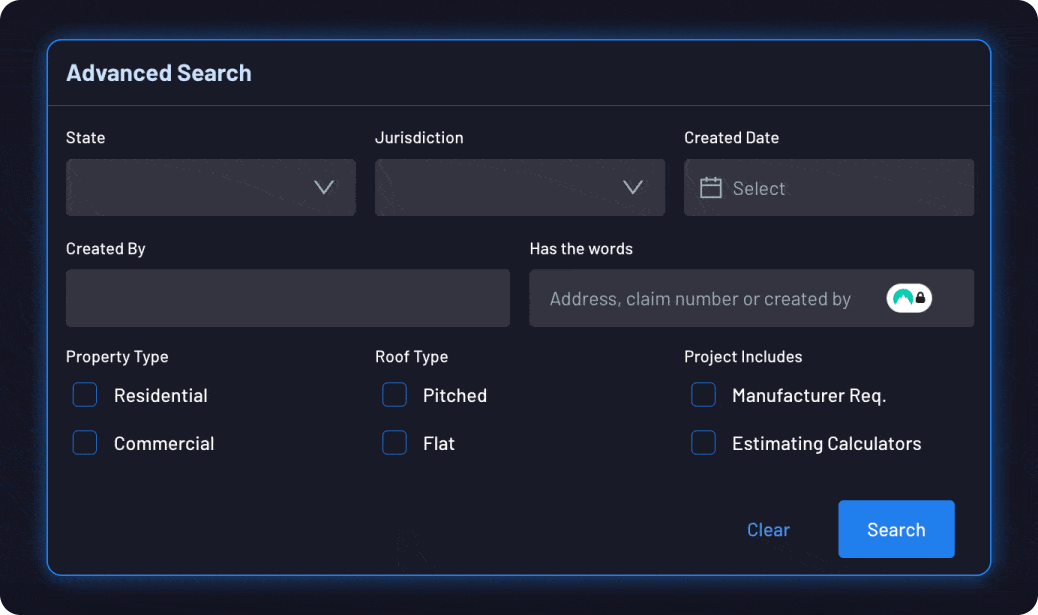
Task: Click the Search button
Action: pos(896,529)
